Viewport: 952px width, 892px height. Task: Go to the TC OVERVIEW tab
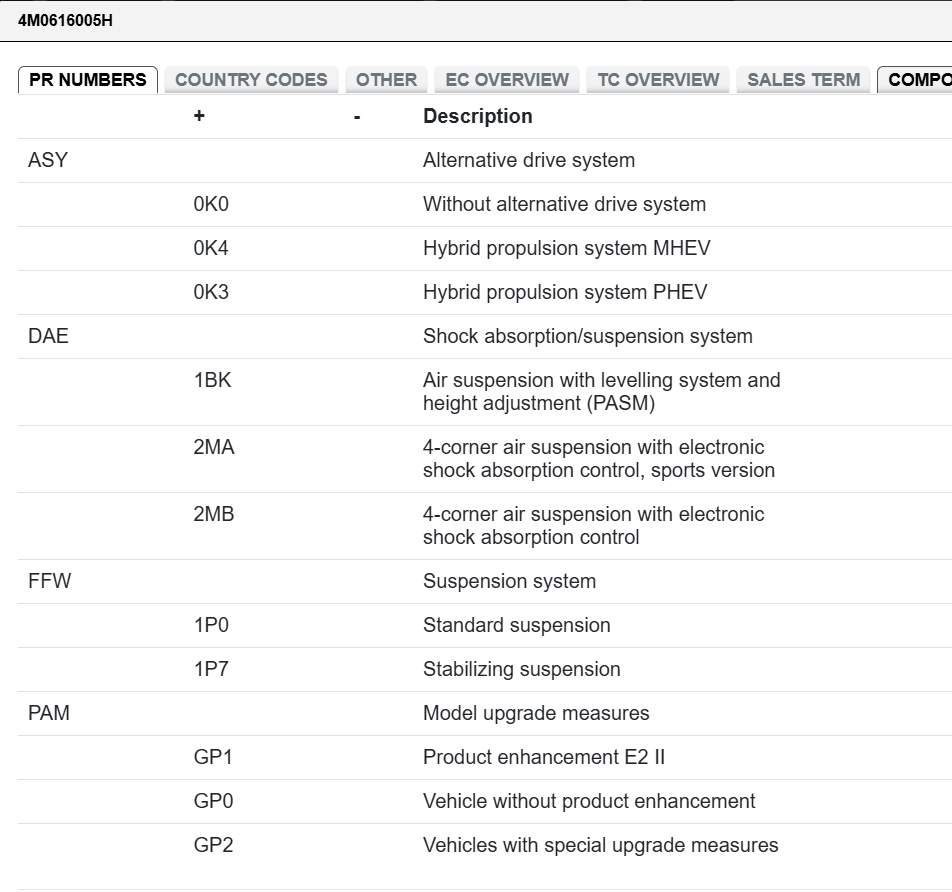(x=658, y=80)
